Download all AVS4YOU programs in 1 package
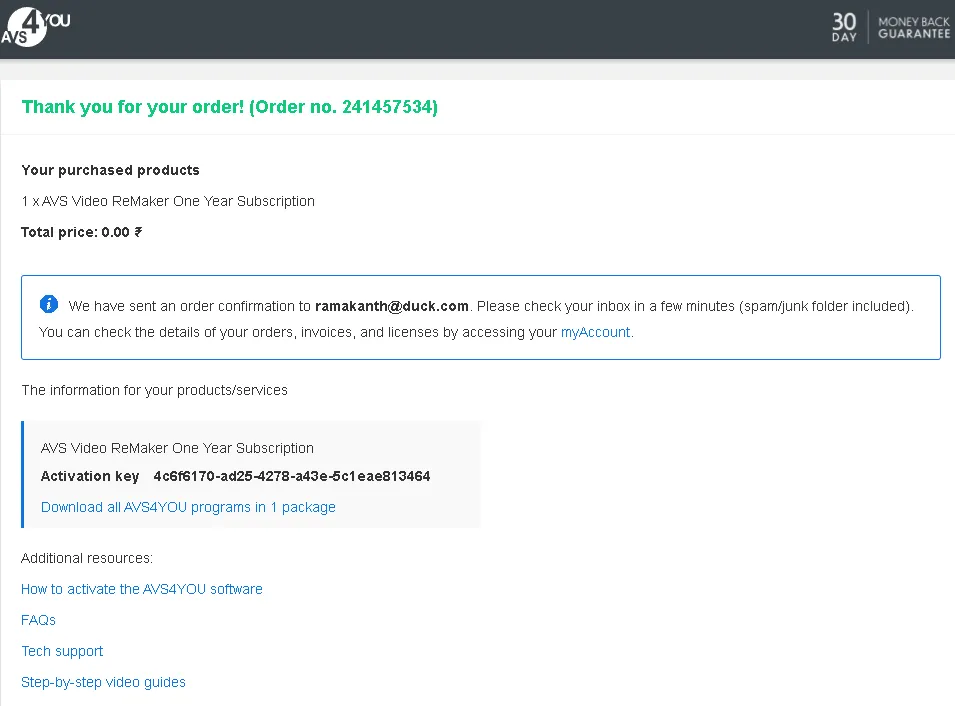 pos(188,507)
